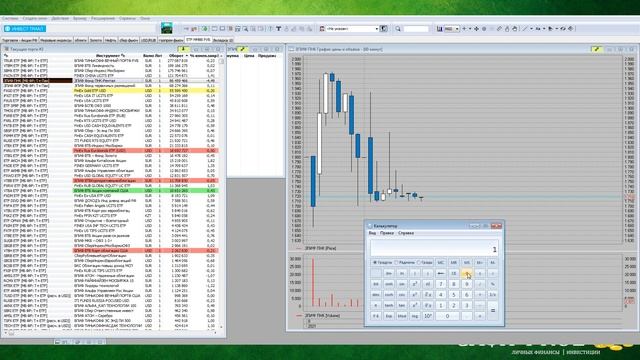Open the Расширения menu

pos(103,18)
